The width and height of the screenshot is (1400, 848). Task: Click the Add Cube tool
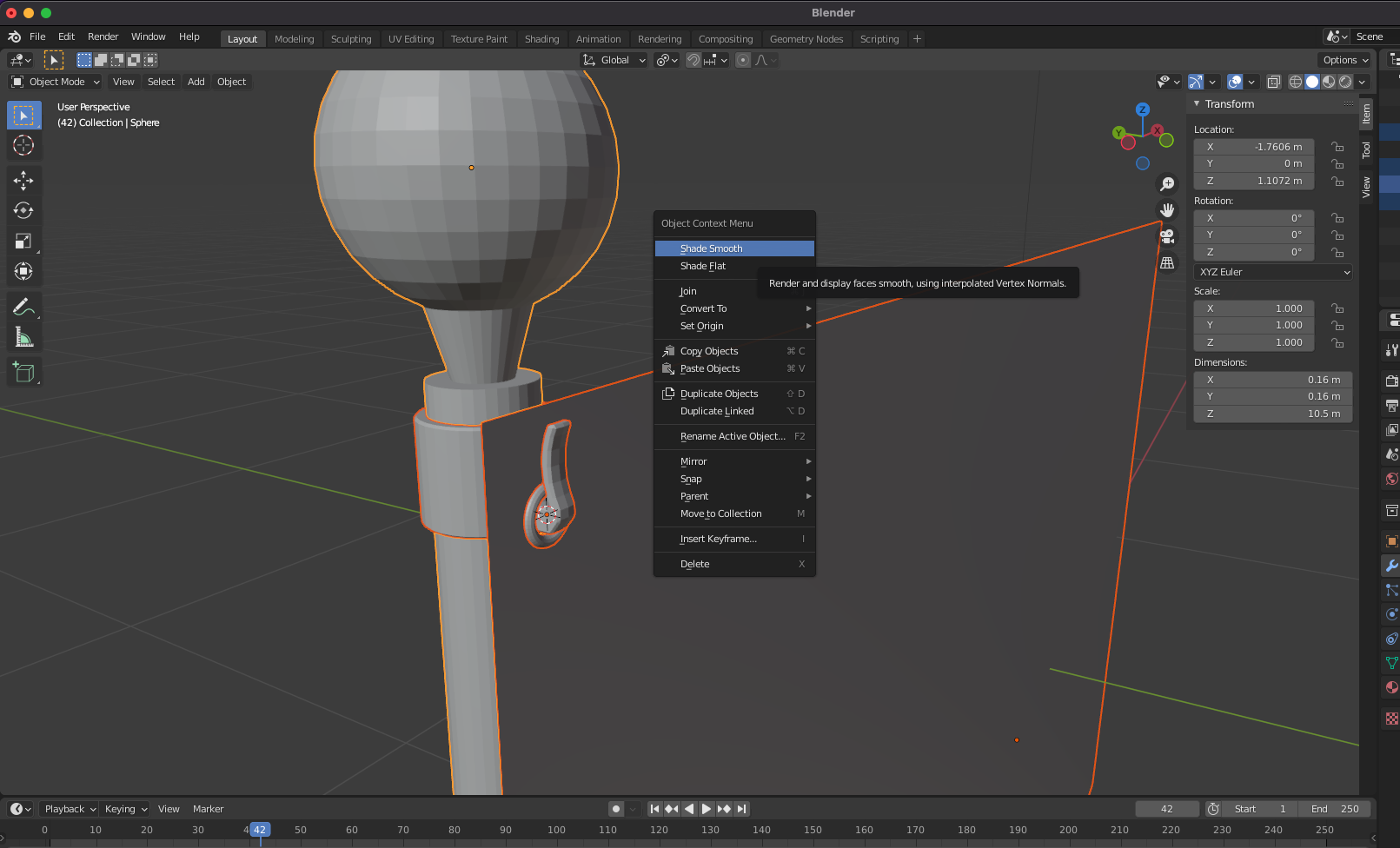[x=23, y=372]
